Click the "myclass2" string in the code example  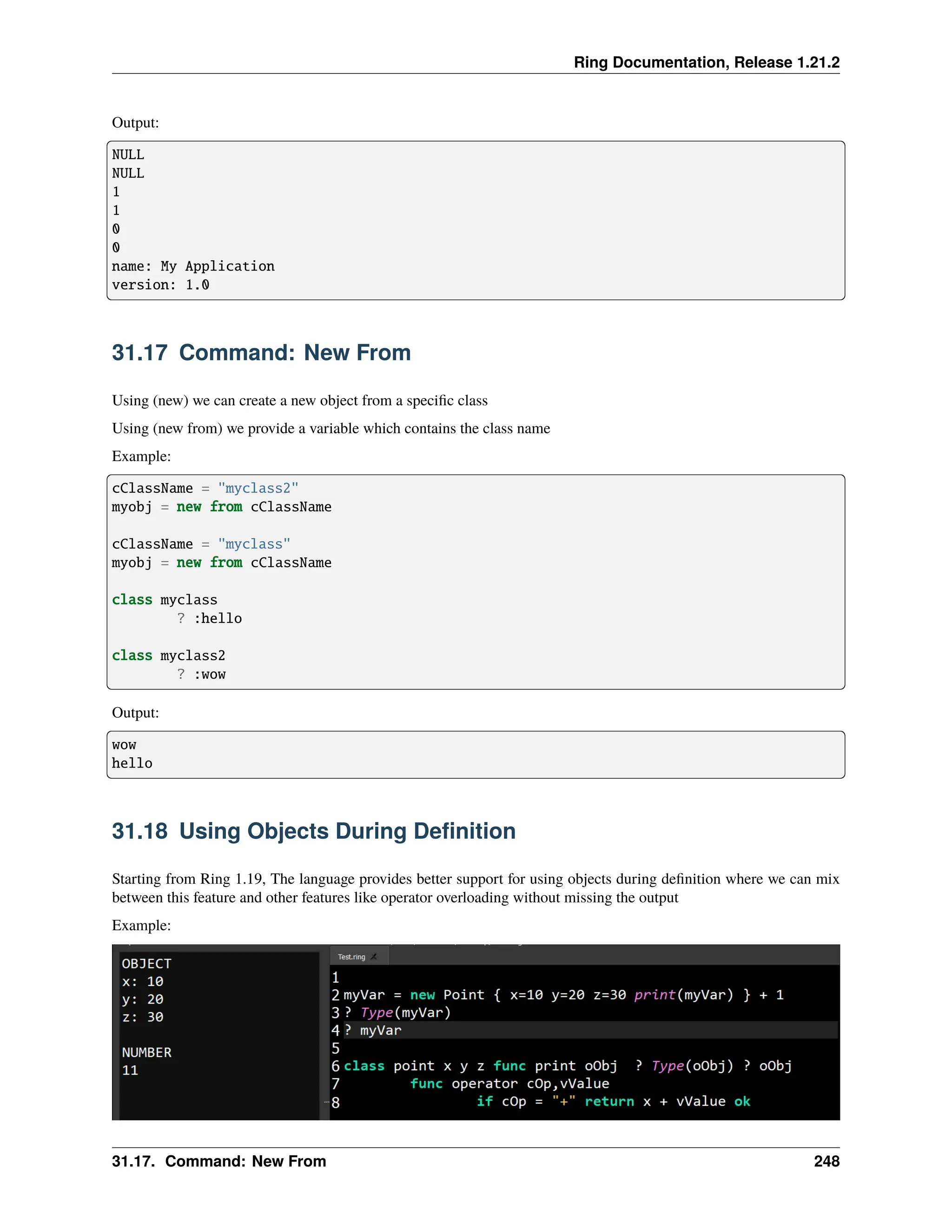point(258,488)
